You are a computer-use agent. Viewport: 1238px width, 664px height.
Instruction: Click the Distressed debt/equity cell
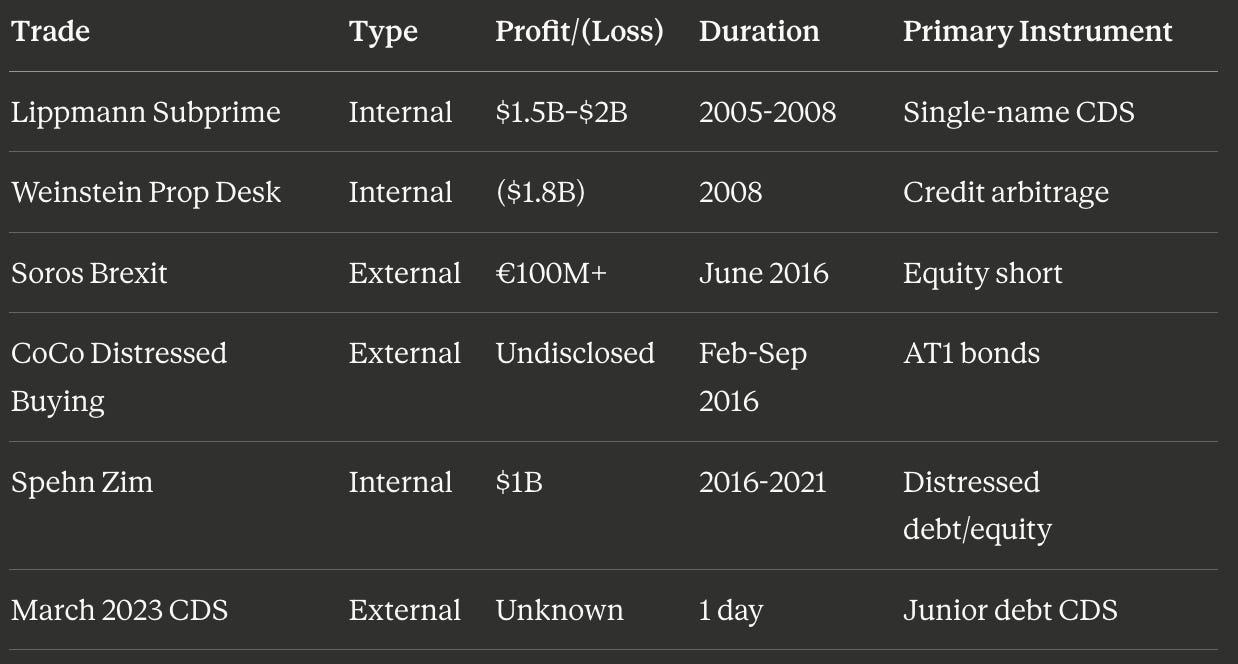(976, 506)
